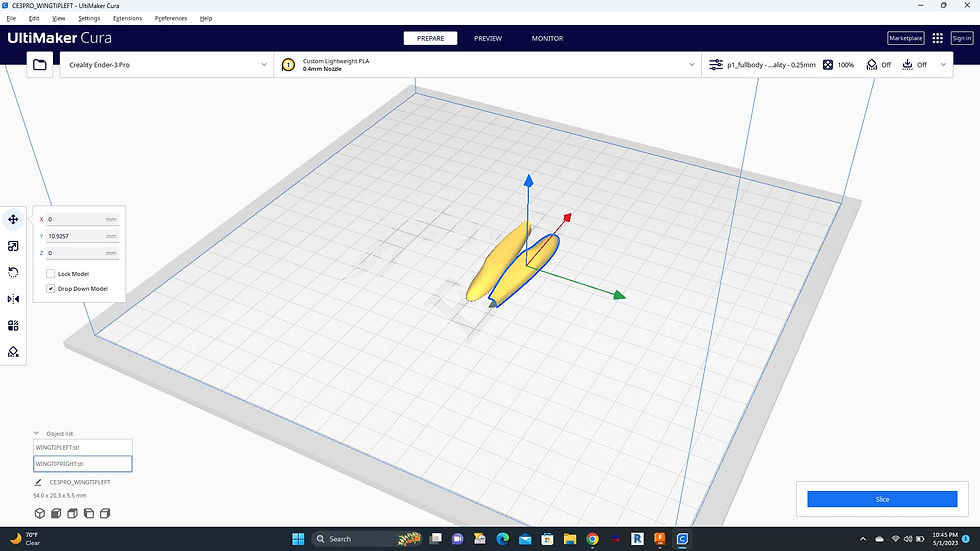980x551 pixels.
Task: Open file with the folder icon
Action: point(40,64)
